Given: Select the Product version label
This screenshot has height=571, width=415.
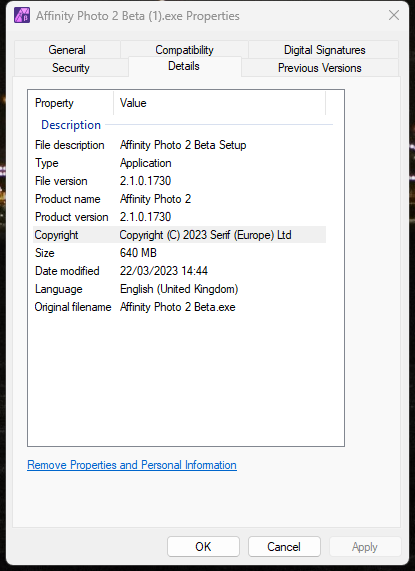Looking at the screenshot, I should tap(72, 217).
